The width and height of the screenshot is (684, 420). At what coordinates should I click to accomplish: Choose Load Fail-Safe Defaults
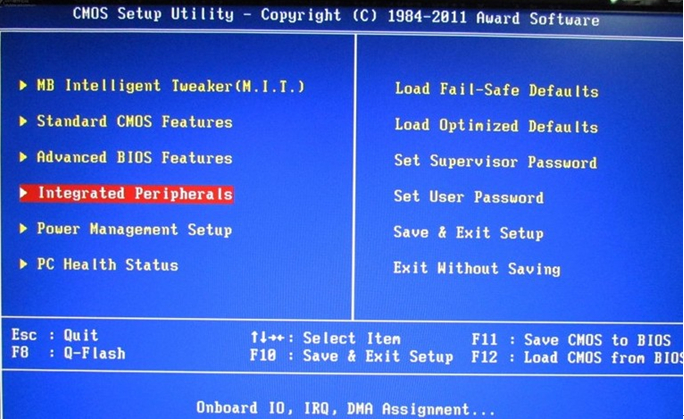496,90
